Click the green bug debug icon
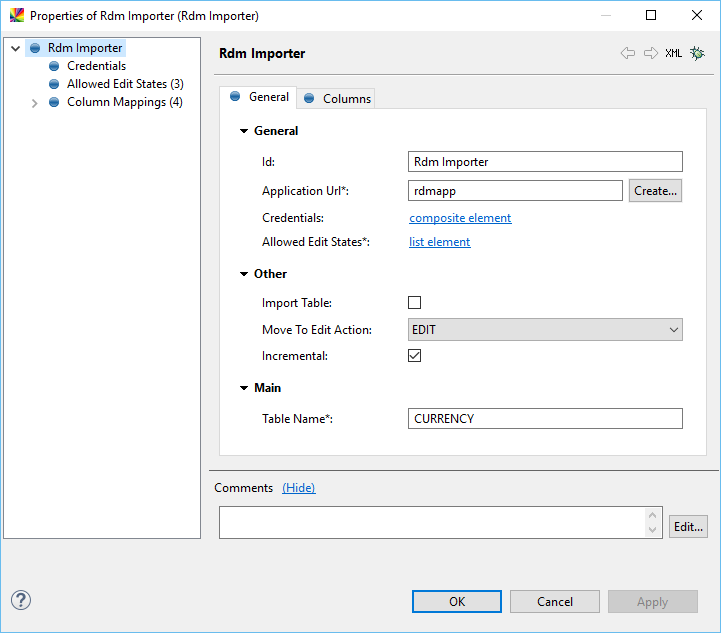 point(697,53)
